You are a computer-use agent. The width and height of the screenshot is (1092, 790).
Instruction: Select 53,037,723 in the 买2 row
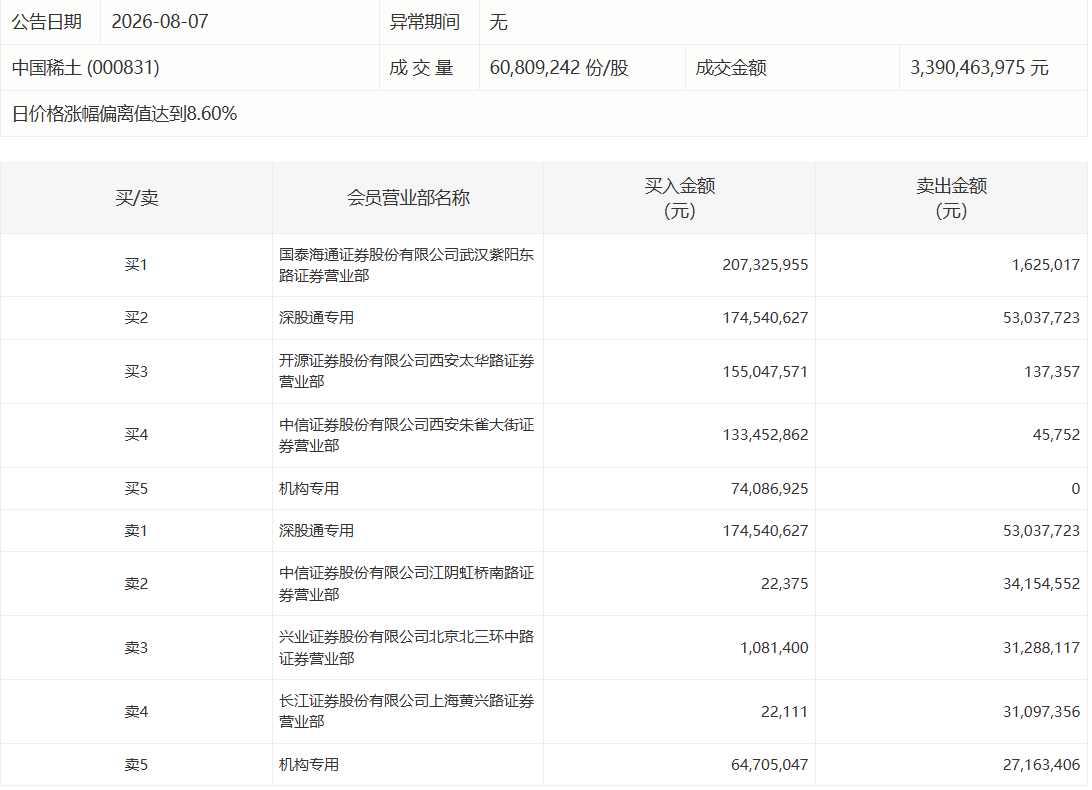(1041, 318)
